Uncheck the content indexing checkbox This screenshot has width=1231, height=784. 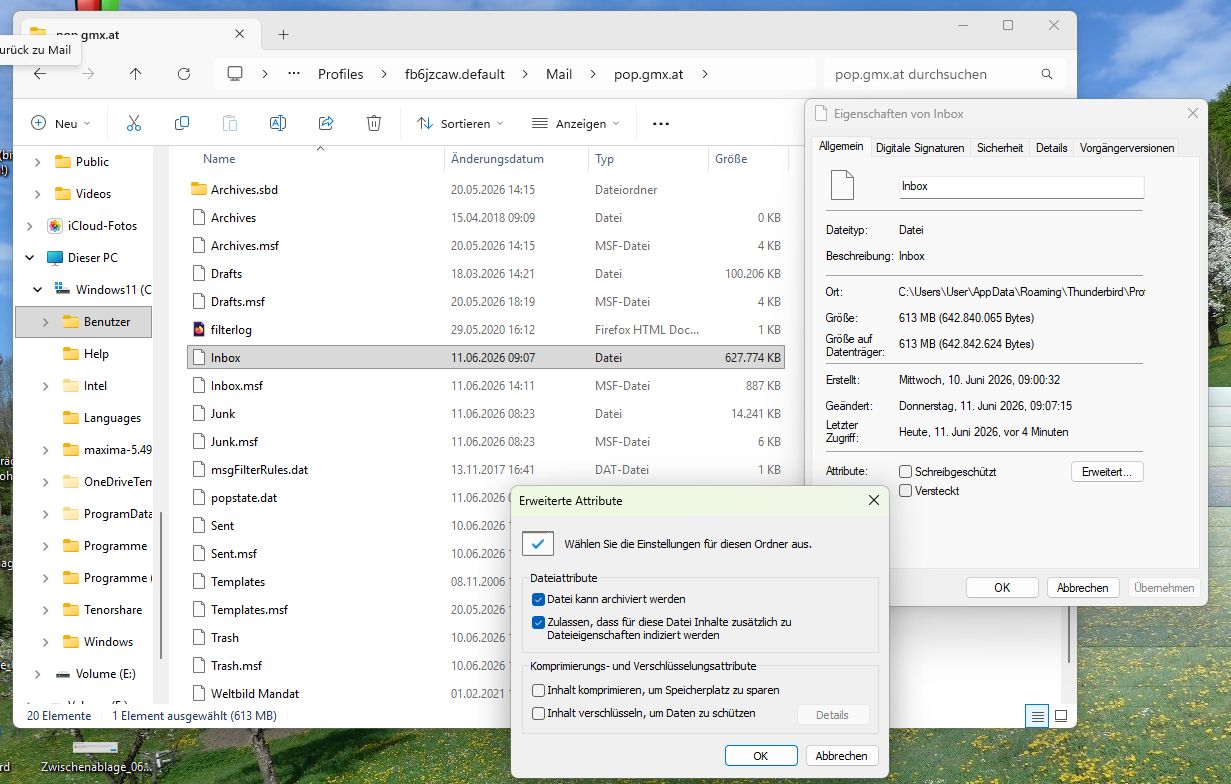pos(539,622)
